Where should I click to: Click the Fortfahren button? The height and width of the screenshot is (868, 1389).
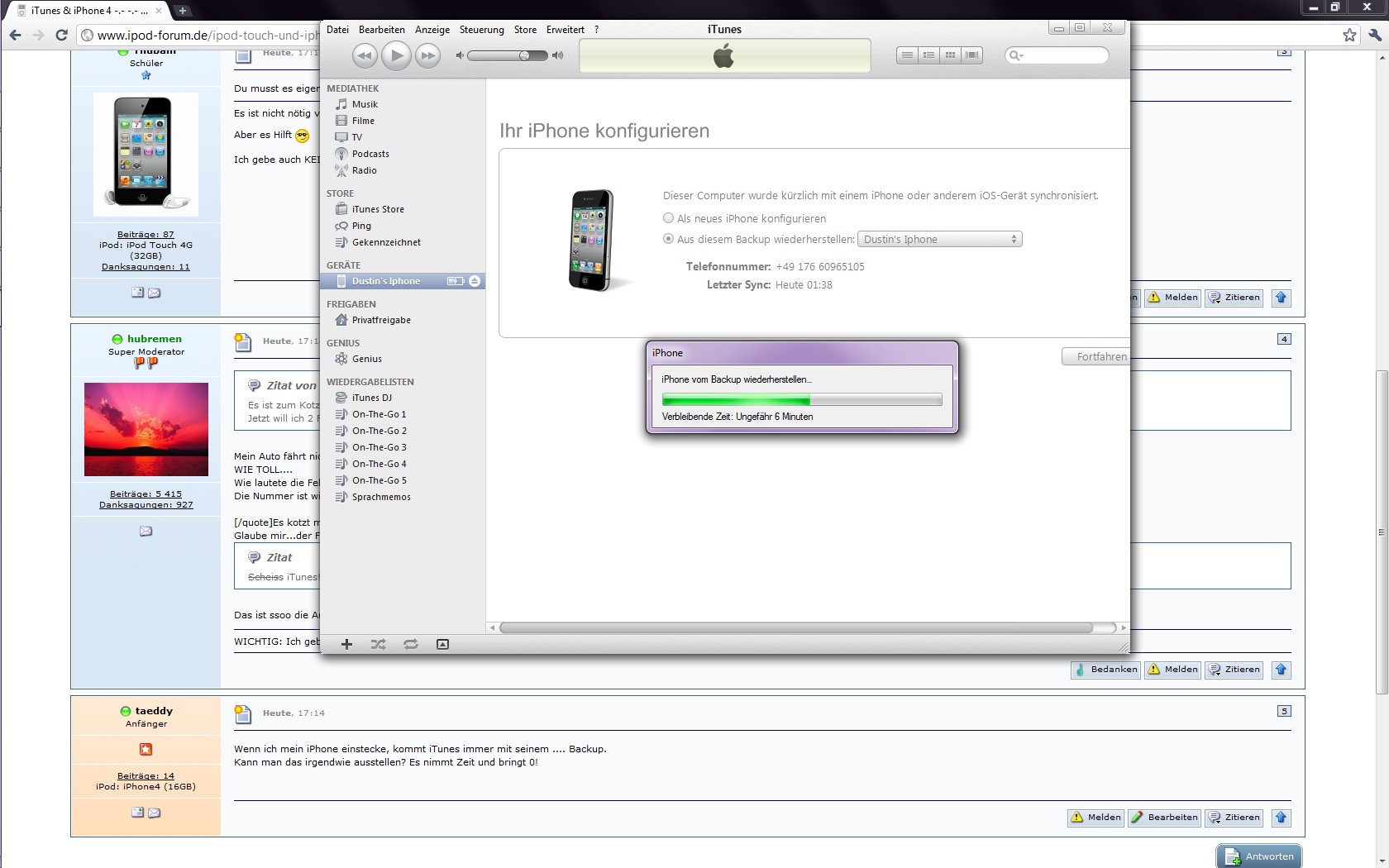pyautogui.click(x=1096, y=356)
